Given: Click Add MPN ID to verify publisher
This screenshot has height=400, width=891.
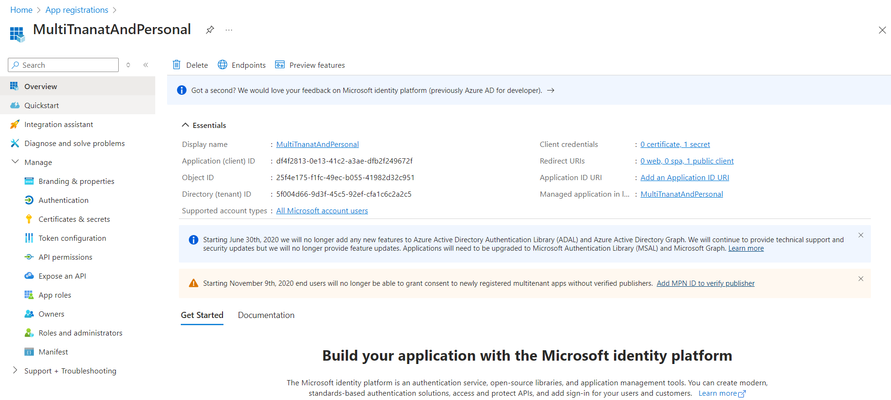Looking at the screenshot, I should [705, 283].
